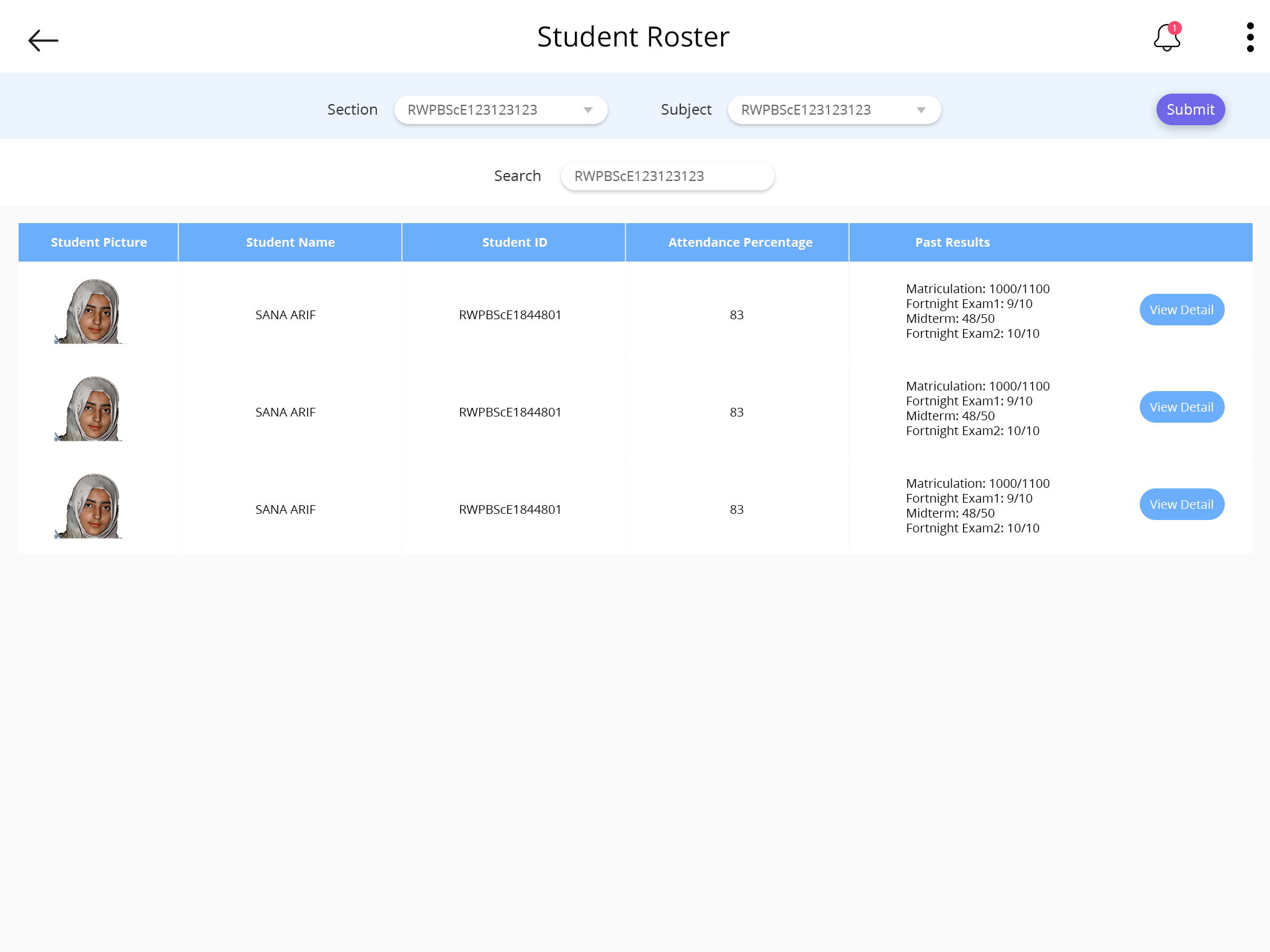Click the red notification badge

click(1175, 28)
